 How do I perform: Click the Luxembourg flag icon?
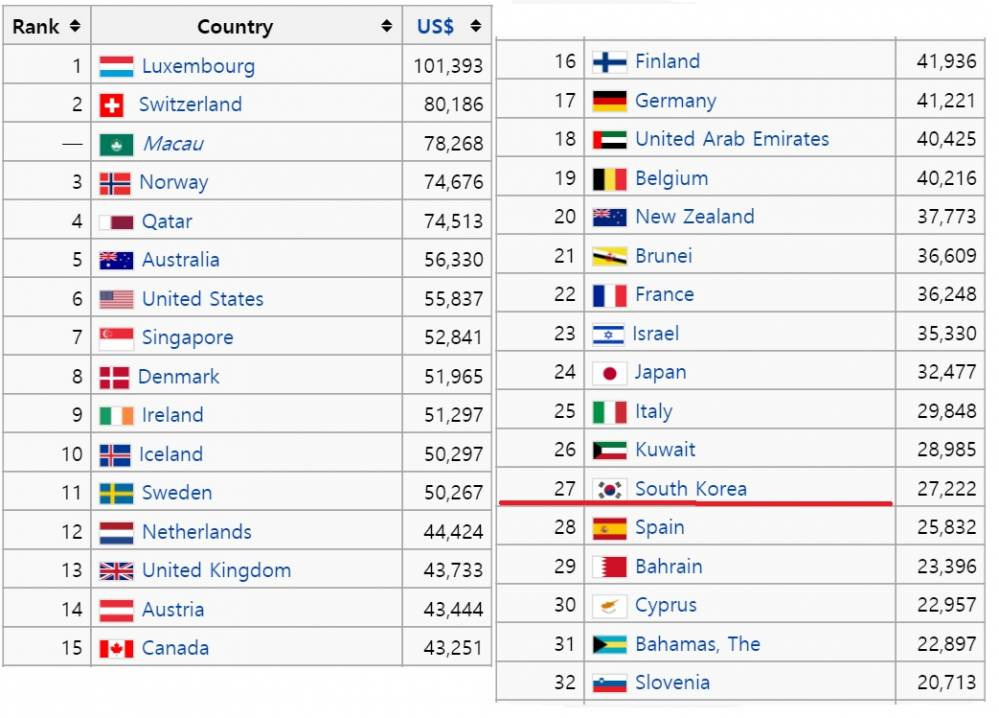(x=116, y=67)
